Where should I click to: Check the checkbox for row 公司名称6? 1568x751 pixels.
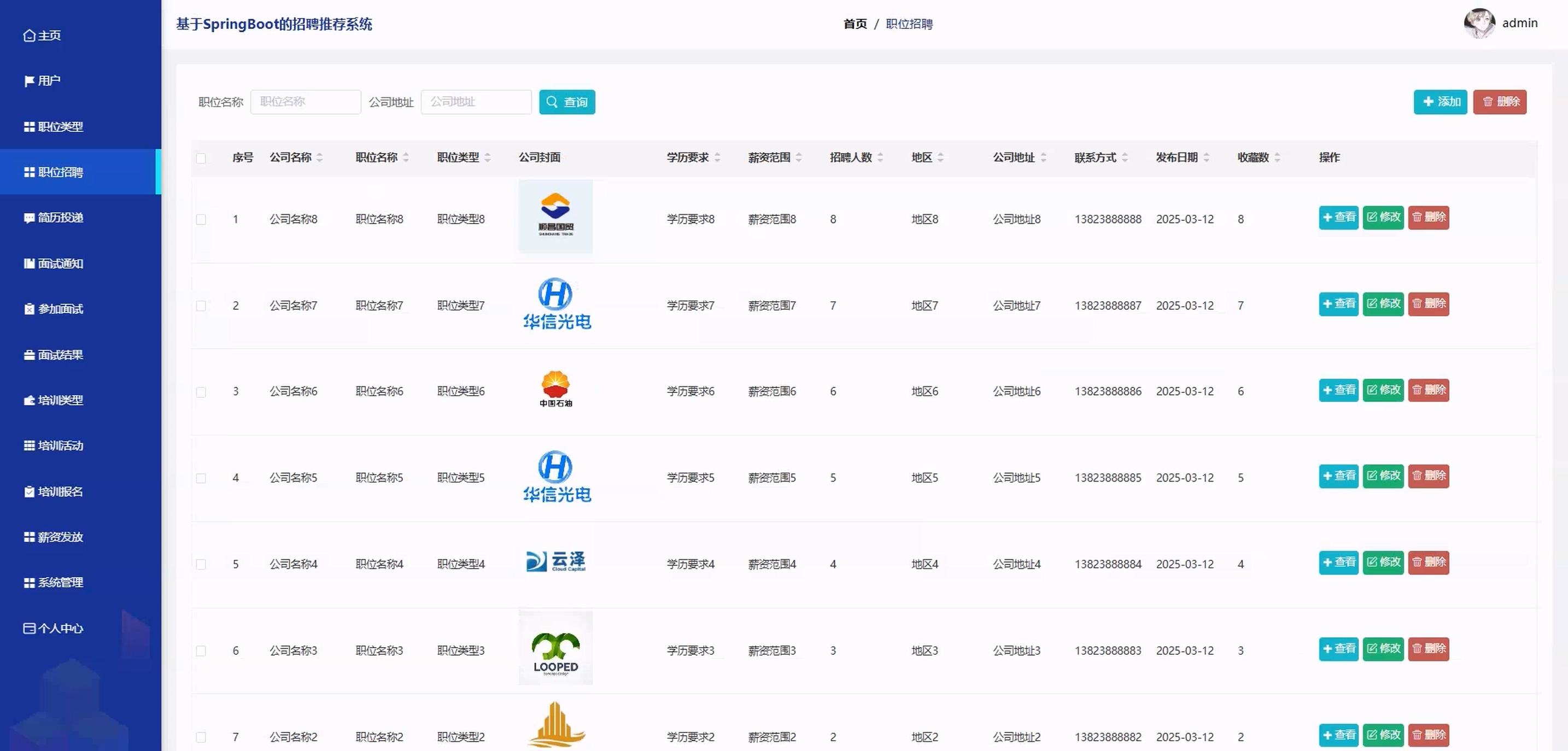click(x=201, y=392)
